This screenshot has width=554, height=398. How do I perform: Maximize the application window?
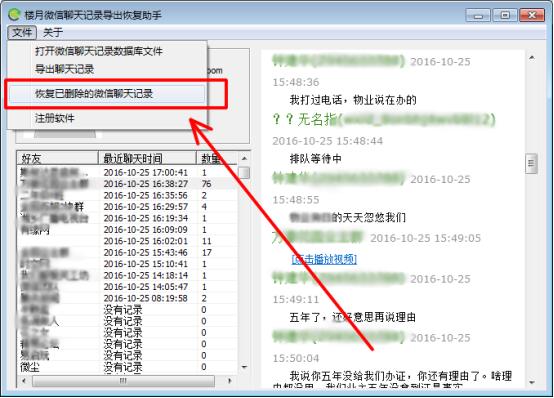(505, 15)
